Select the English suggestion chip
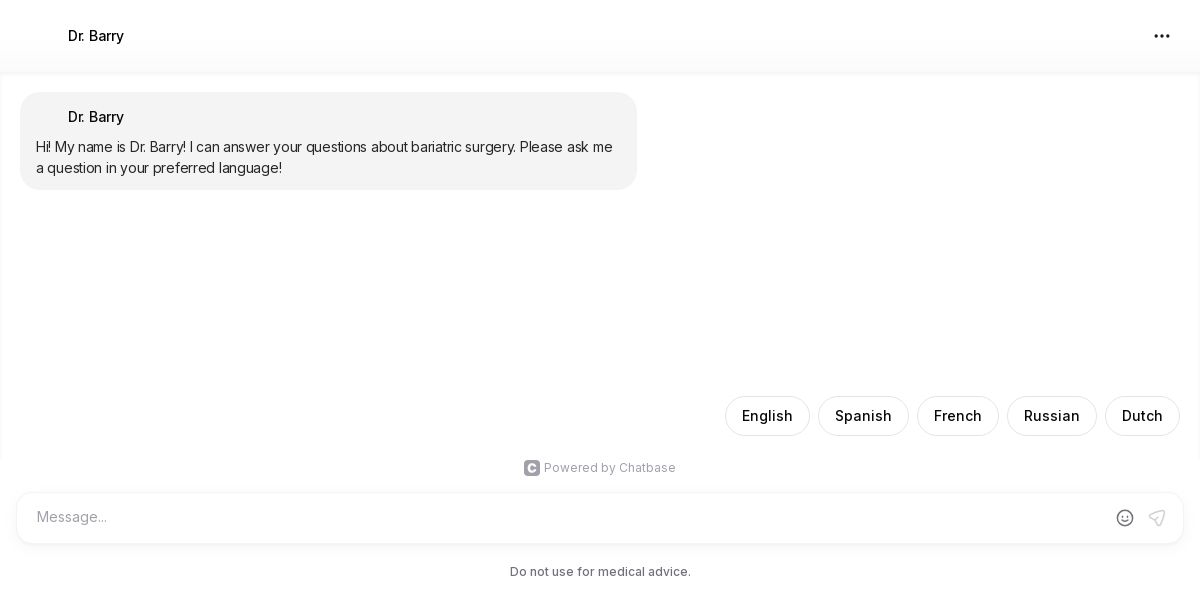Image resolution: width=1200 pixels, height=600 pixels. click(x=767, y=416)
